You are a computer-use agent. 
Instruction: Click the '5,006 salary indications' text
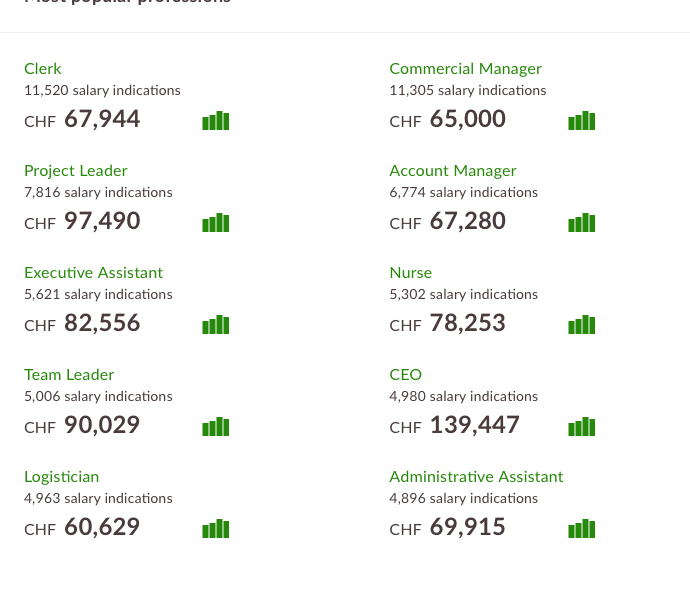click(98, 397)
